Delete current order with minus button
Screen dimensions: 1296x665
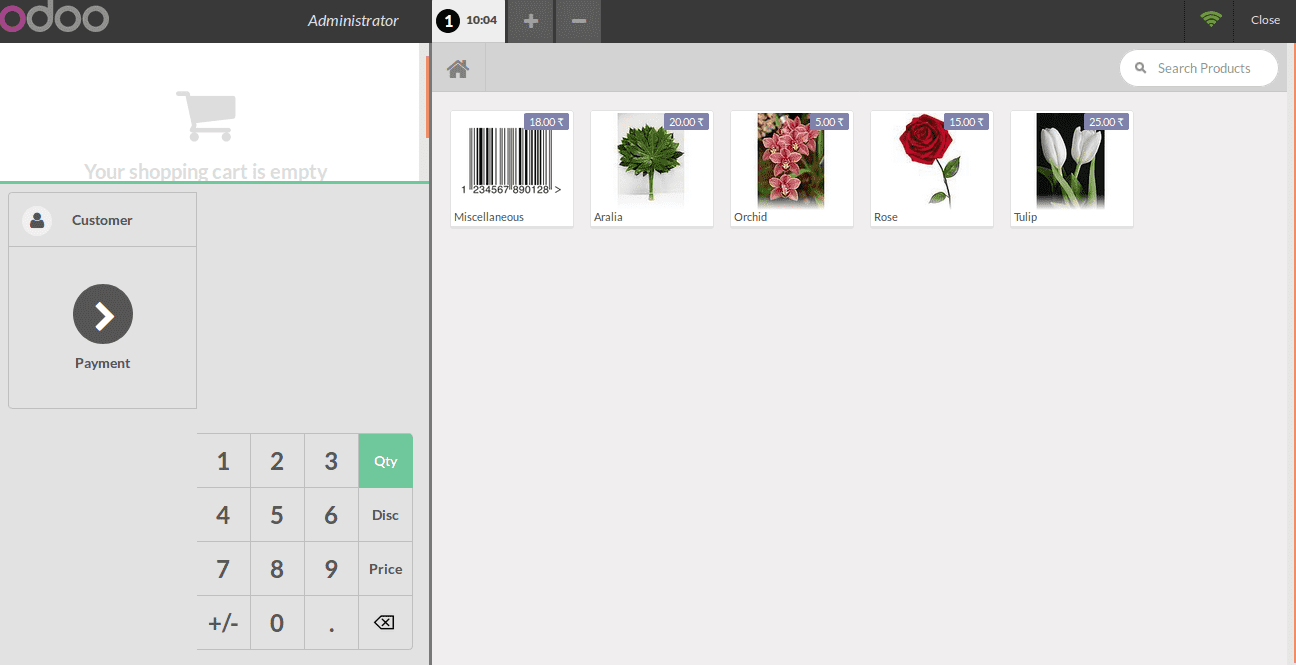point(578,21)
